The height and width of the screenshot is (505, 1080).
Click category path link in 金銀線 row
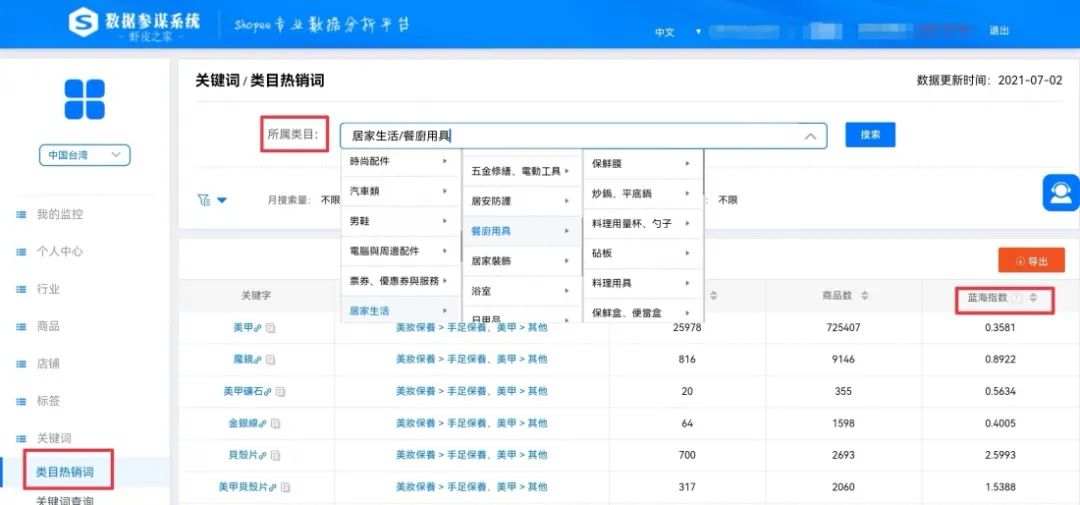tap(472, 423)
